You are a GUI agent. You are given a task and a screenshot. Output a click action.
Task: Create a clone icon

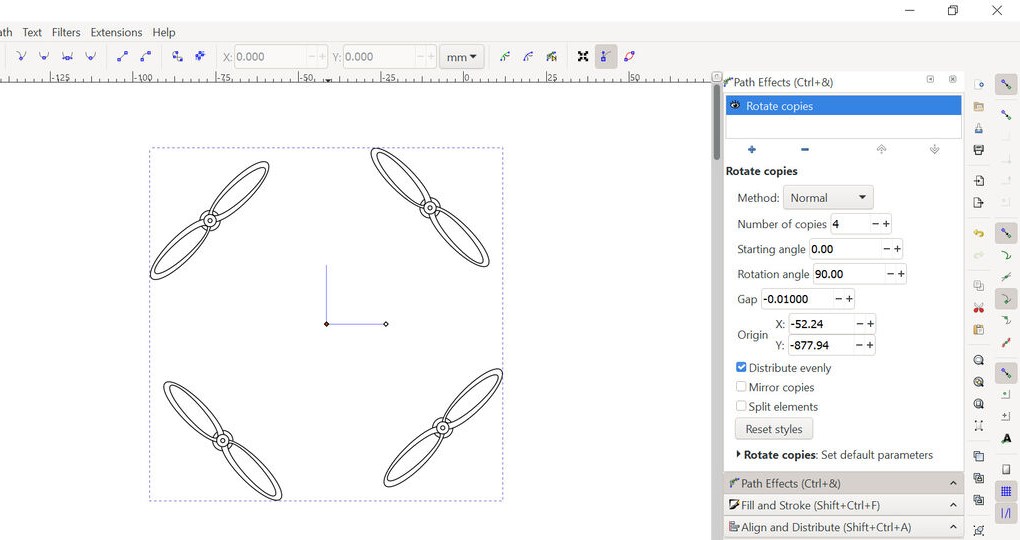coord(978,478)
